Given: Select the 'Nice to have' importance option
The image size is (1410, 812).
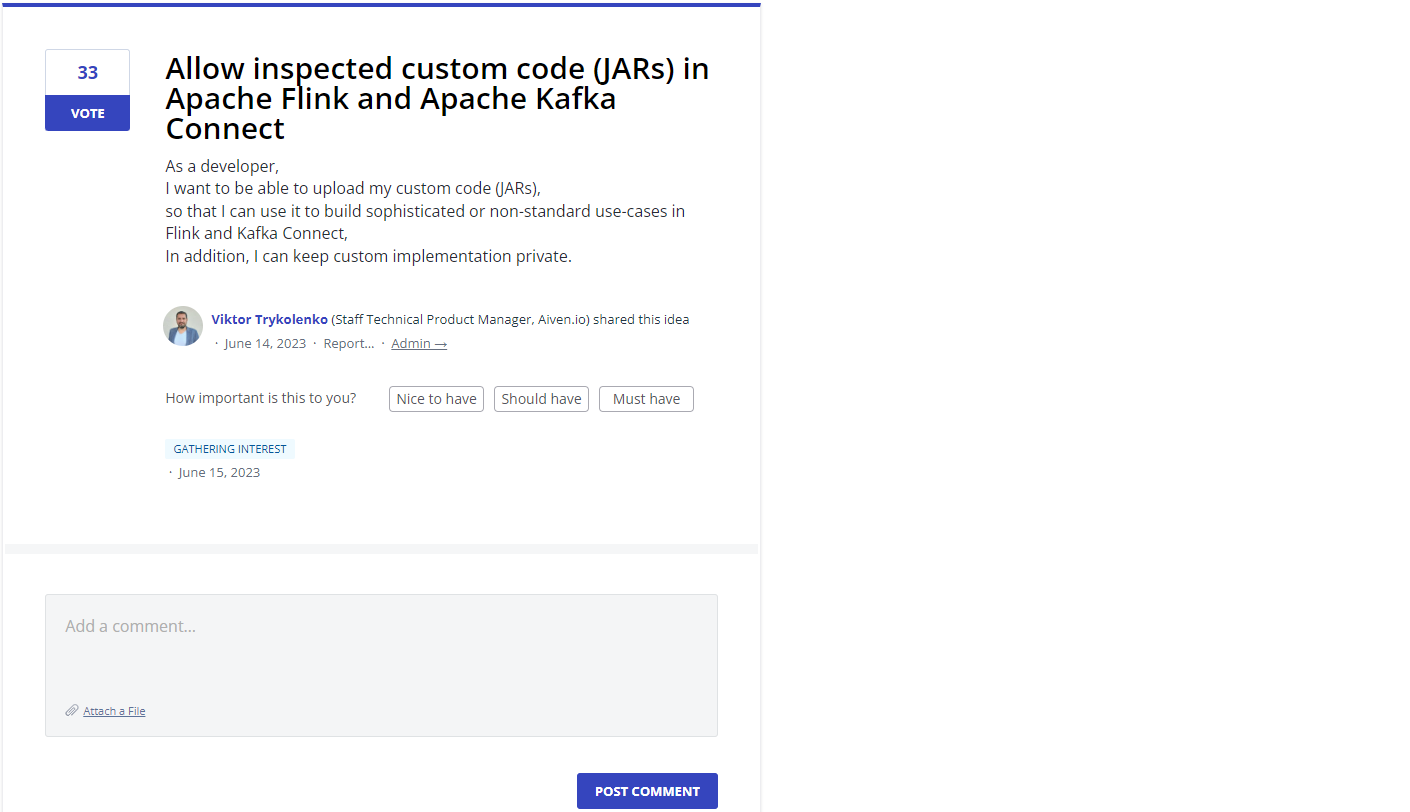Looking at the screenshot, I should 436,399.
